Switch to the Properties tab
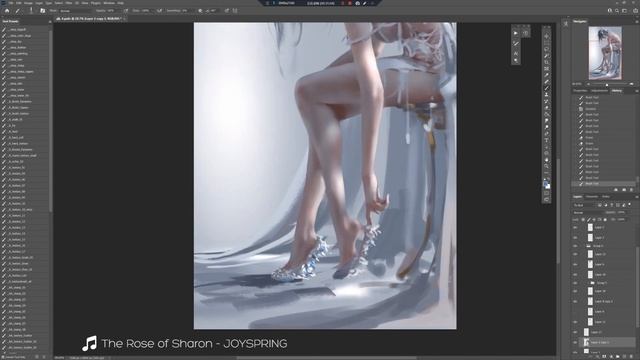Viewport: 640px width, 360px height. [x=580, y=91]
